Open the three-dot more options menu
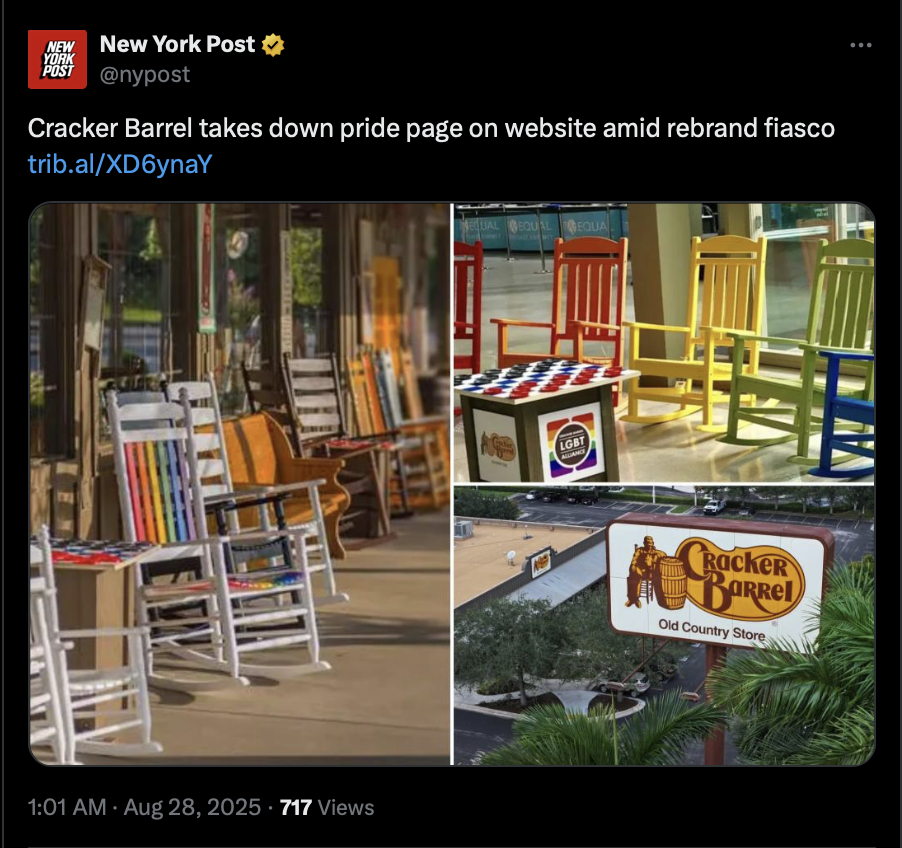902x848 pixels. [861, 45]
